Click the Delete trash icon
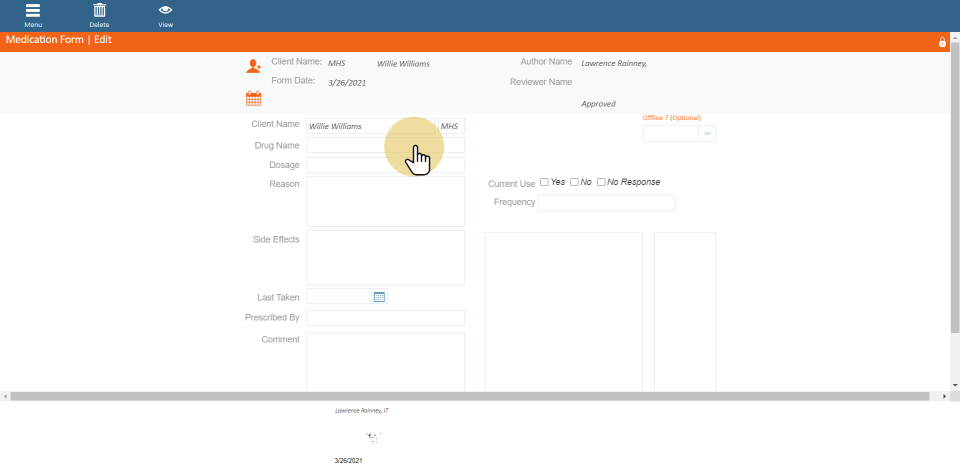 pos(99,11)
